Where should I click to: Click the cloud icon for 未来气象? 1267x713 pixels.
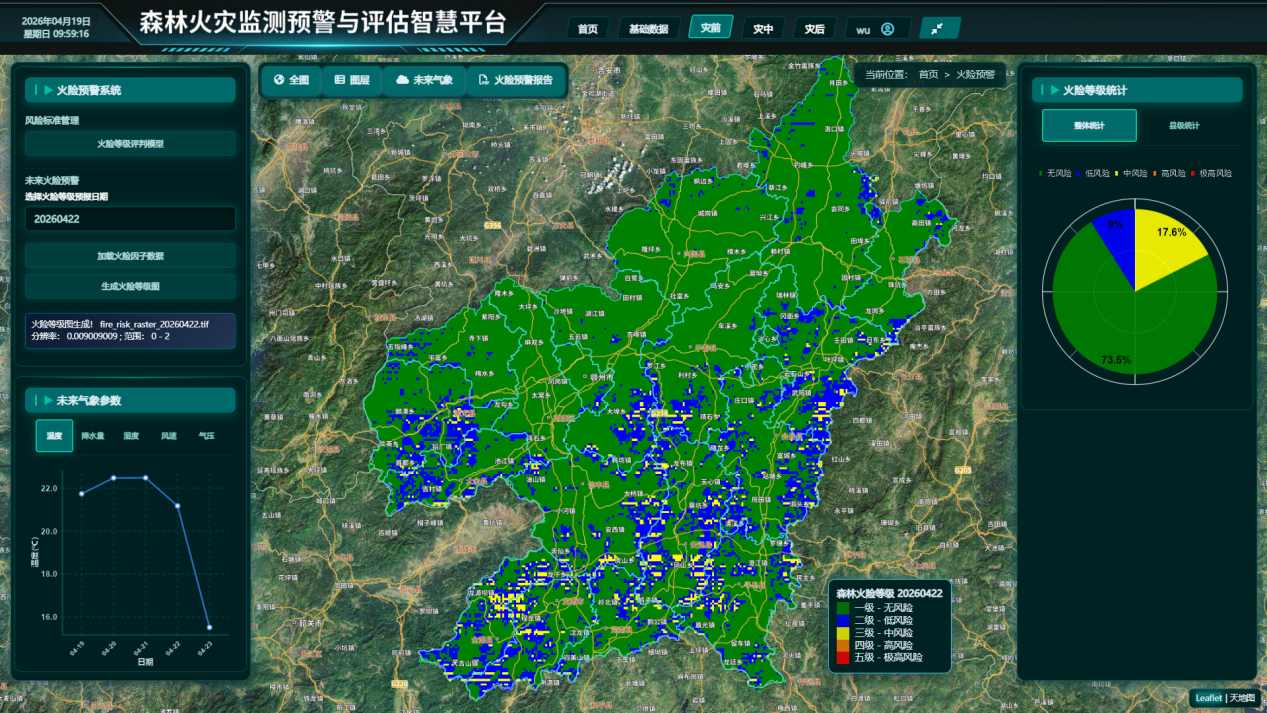point(402,80)
